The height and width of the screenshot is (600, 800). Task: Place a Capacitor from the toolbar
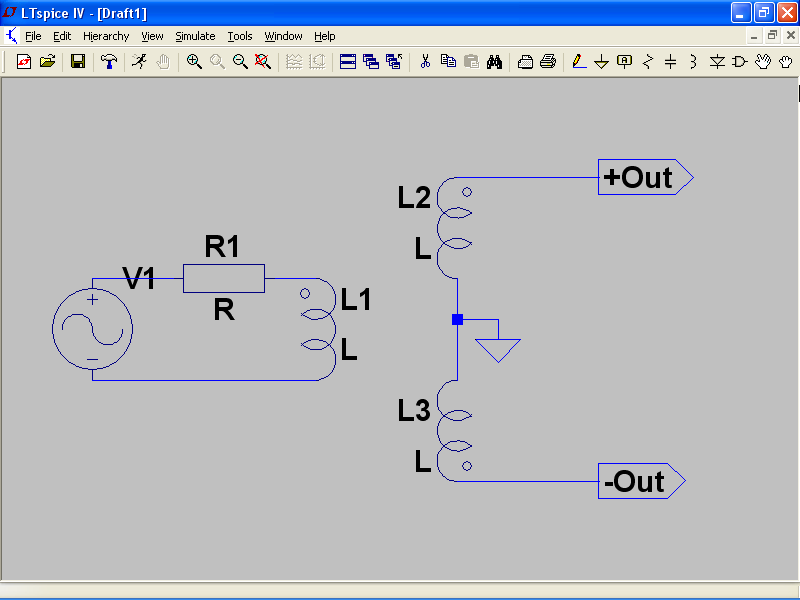click(x=671, y=62)
